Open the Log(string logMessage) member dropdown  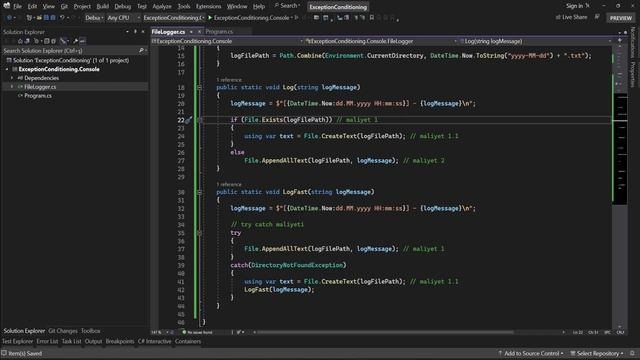(535, 41)
